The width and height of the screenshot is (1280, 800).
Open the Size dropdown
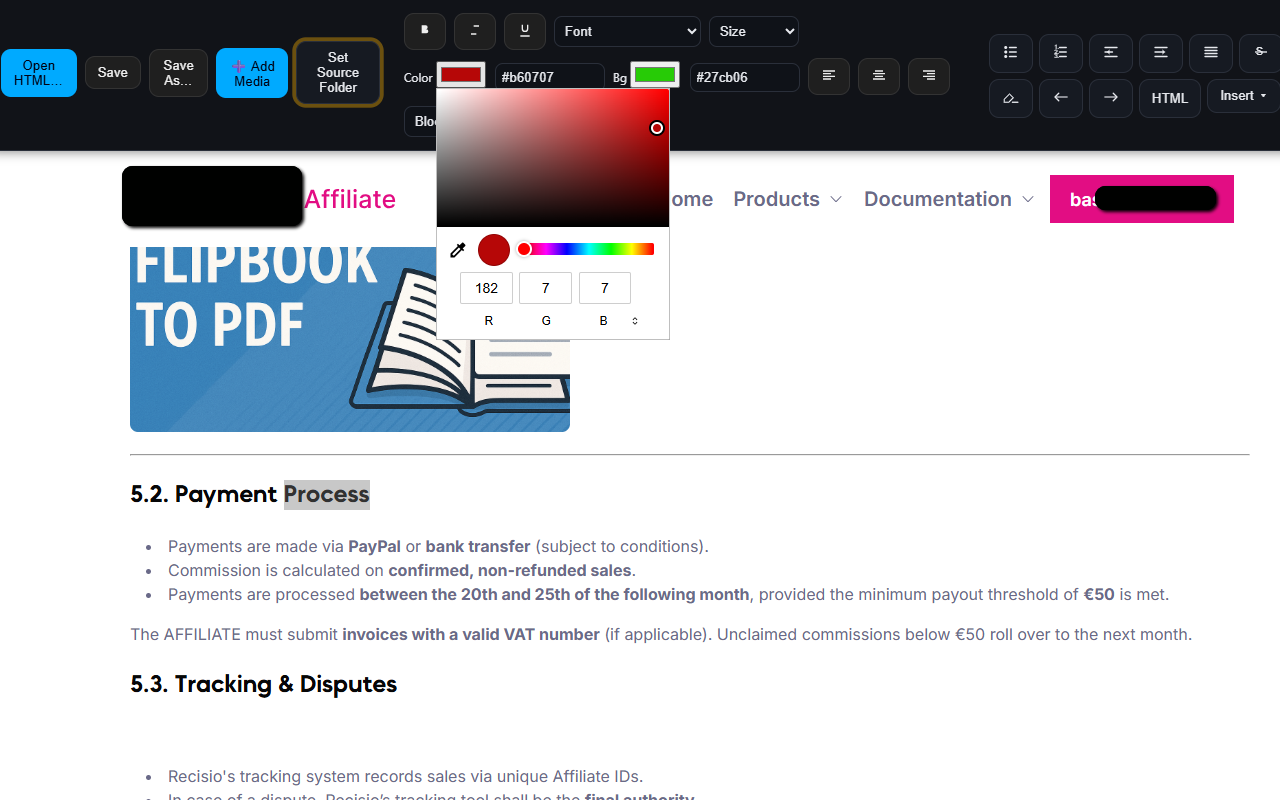click(x=753, y=31)
